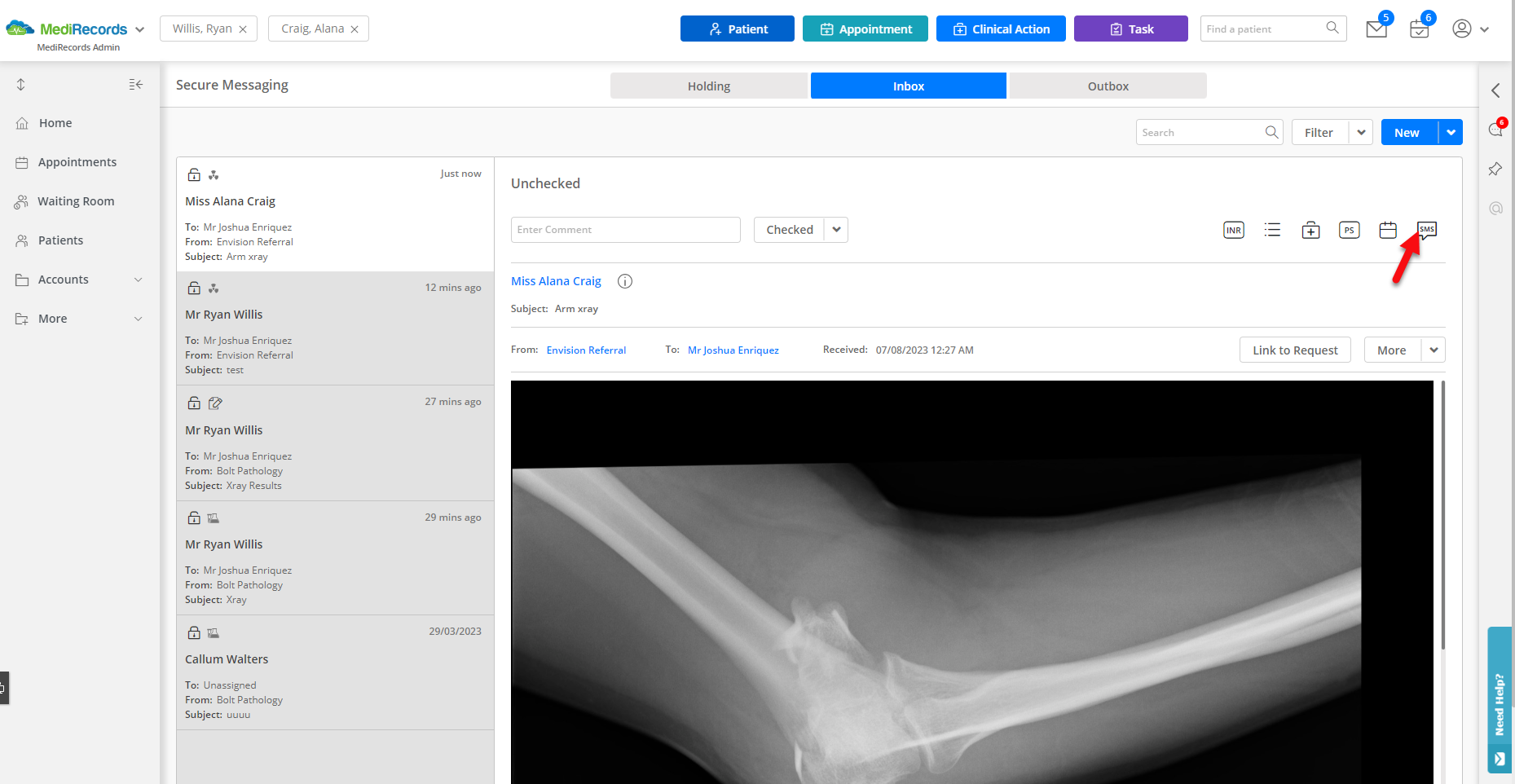Screen dimensions: 1515x784
Task: Select the Mr Ryan Willis test message
Action: tap(335, 328)
